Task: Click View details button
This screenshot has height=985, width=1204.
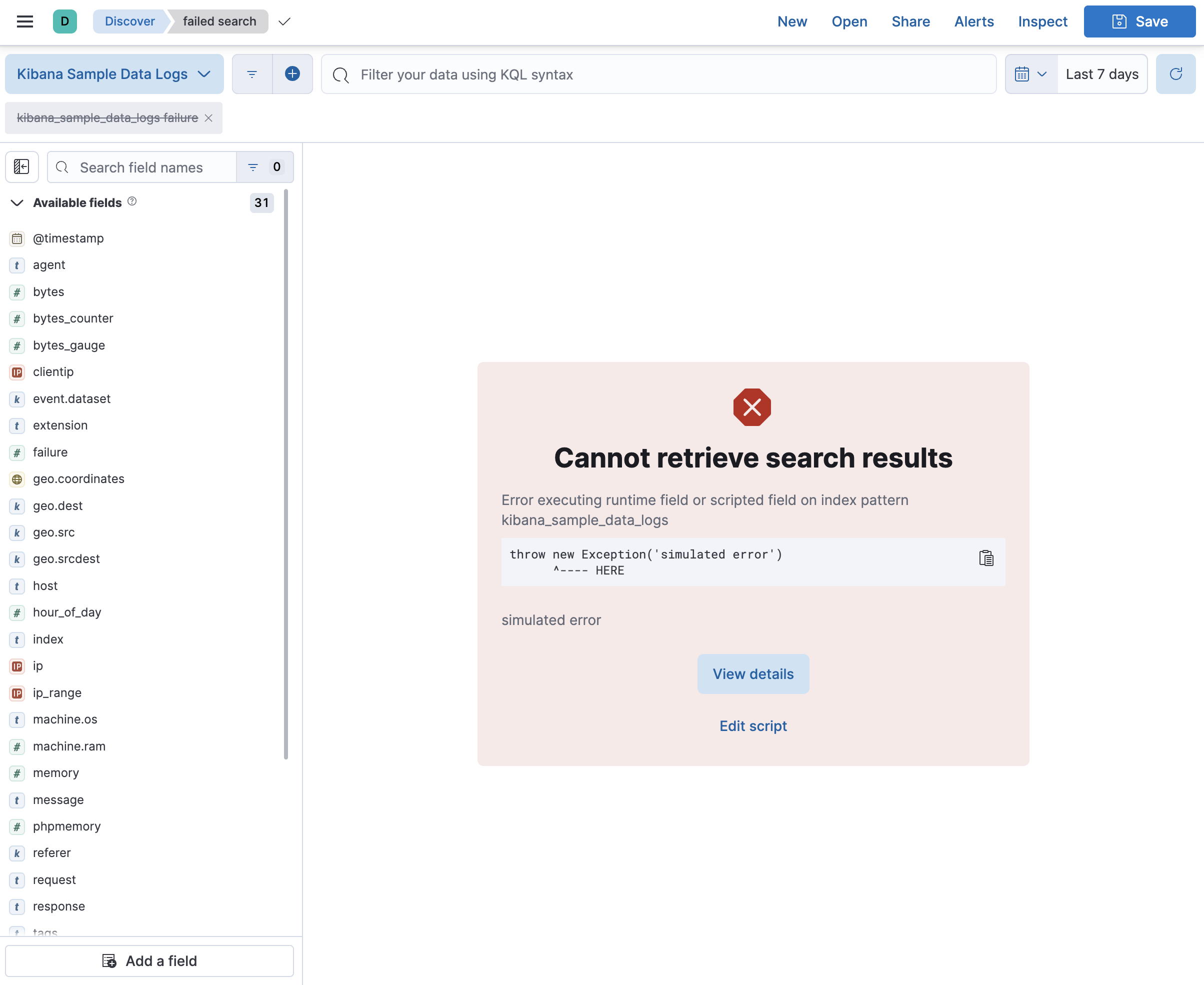Action: [753, 673]
